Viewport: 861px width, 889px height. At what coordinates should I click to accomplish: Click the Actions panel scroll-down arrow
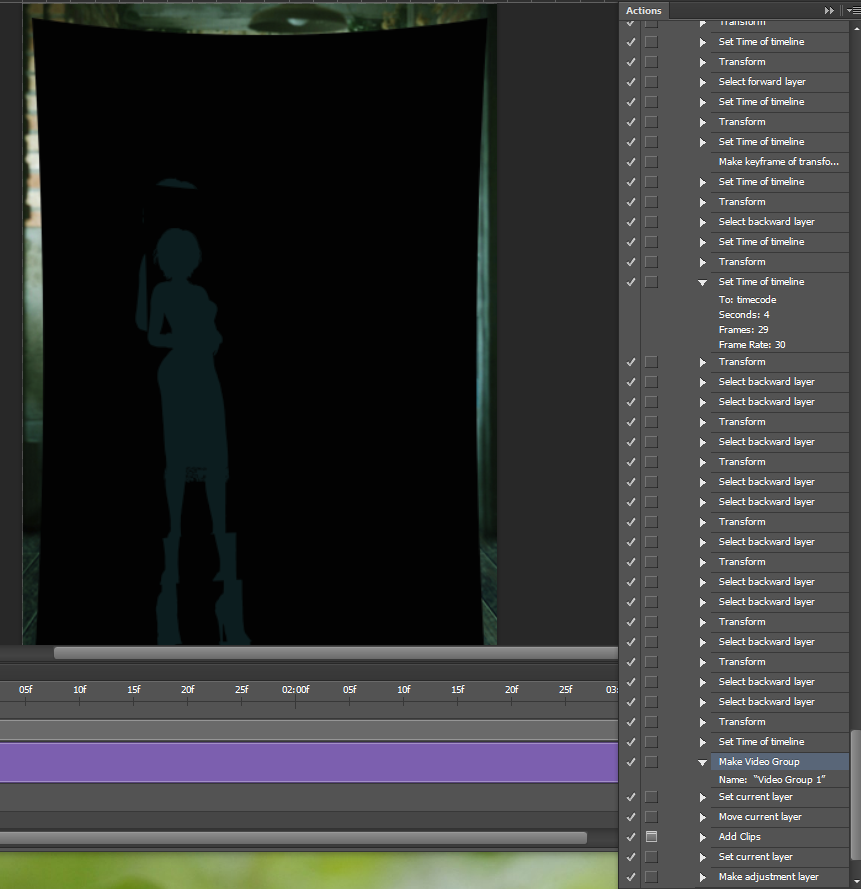[x=855, y=882]
